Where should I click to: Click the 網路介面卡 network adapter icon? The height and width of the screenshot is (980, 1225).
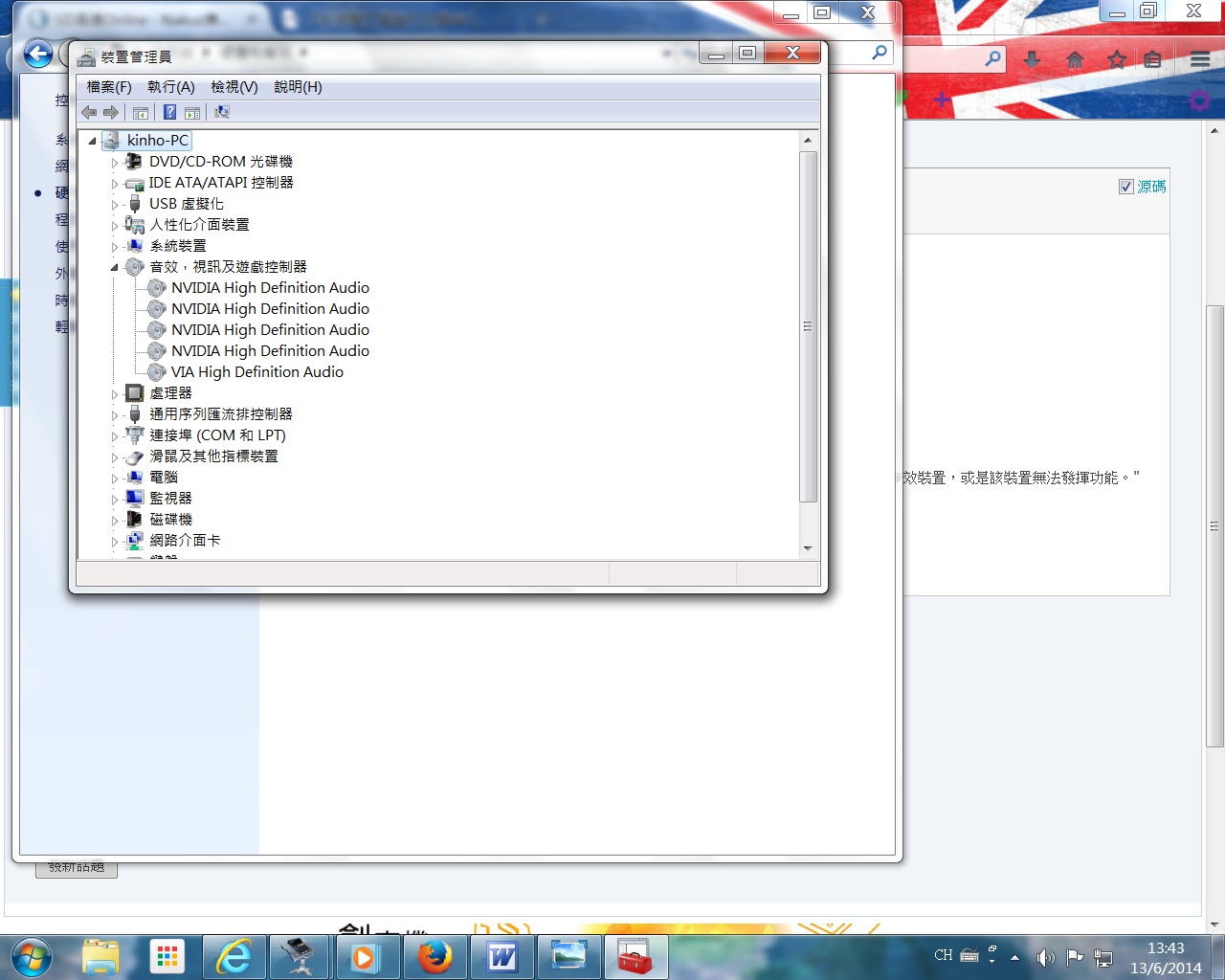pyautogui.click(x=135, y=541)
